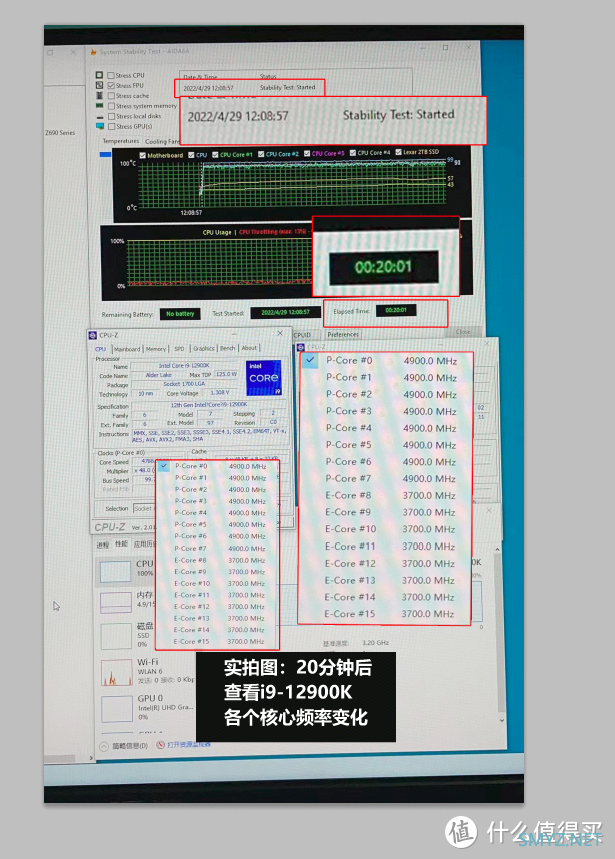Viewport: 615px width, 859px height.
Task: Choose E-Core #11 in the small core menu
Action: pyautogui.click(x=219, y=595)
